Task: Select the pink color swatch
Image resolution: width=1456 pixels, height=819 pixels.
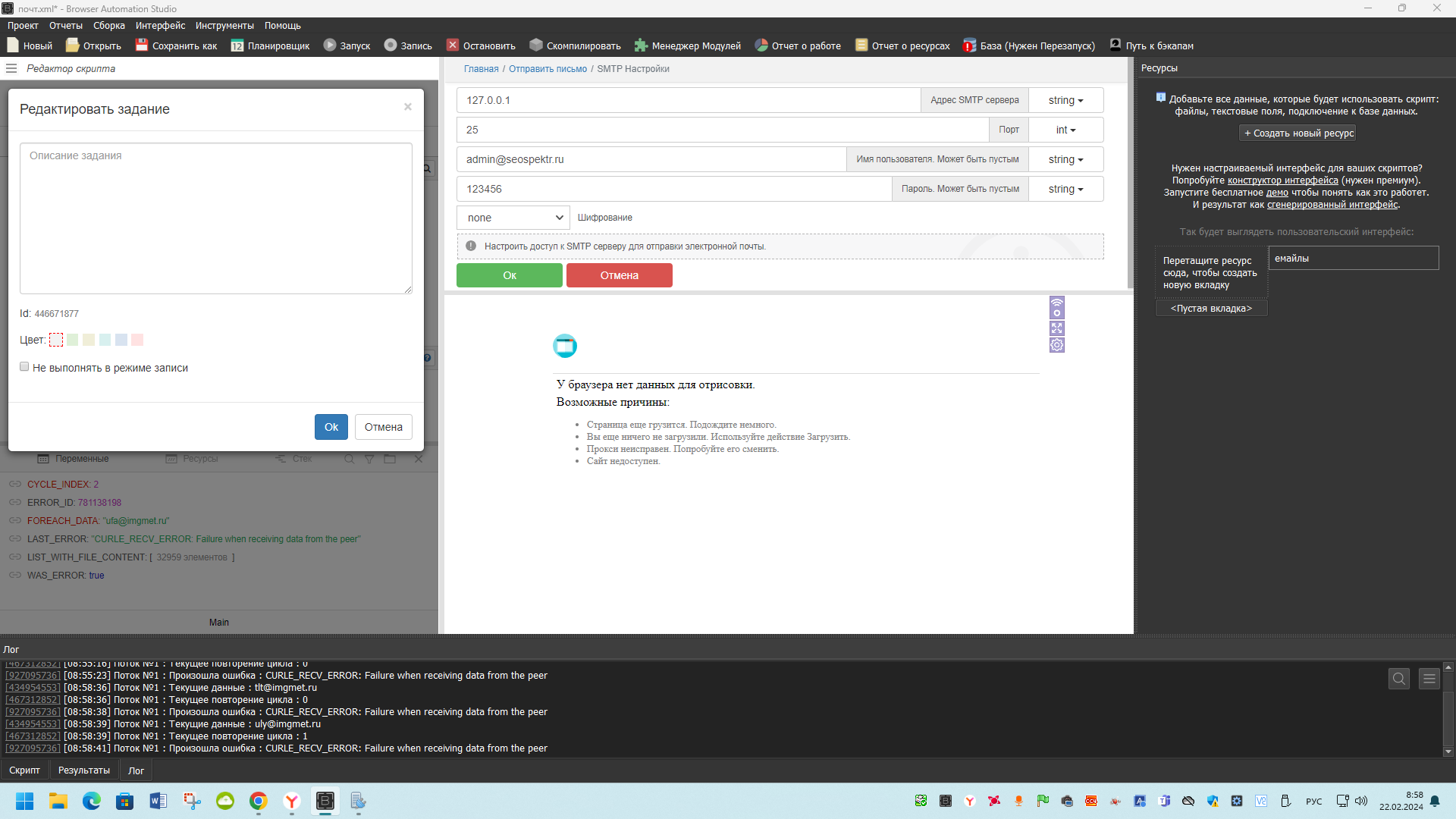Action: pos(137,340)
